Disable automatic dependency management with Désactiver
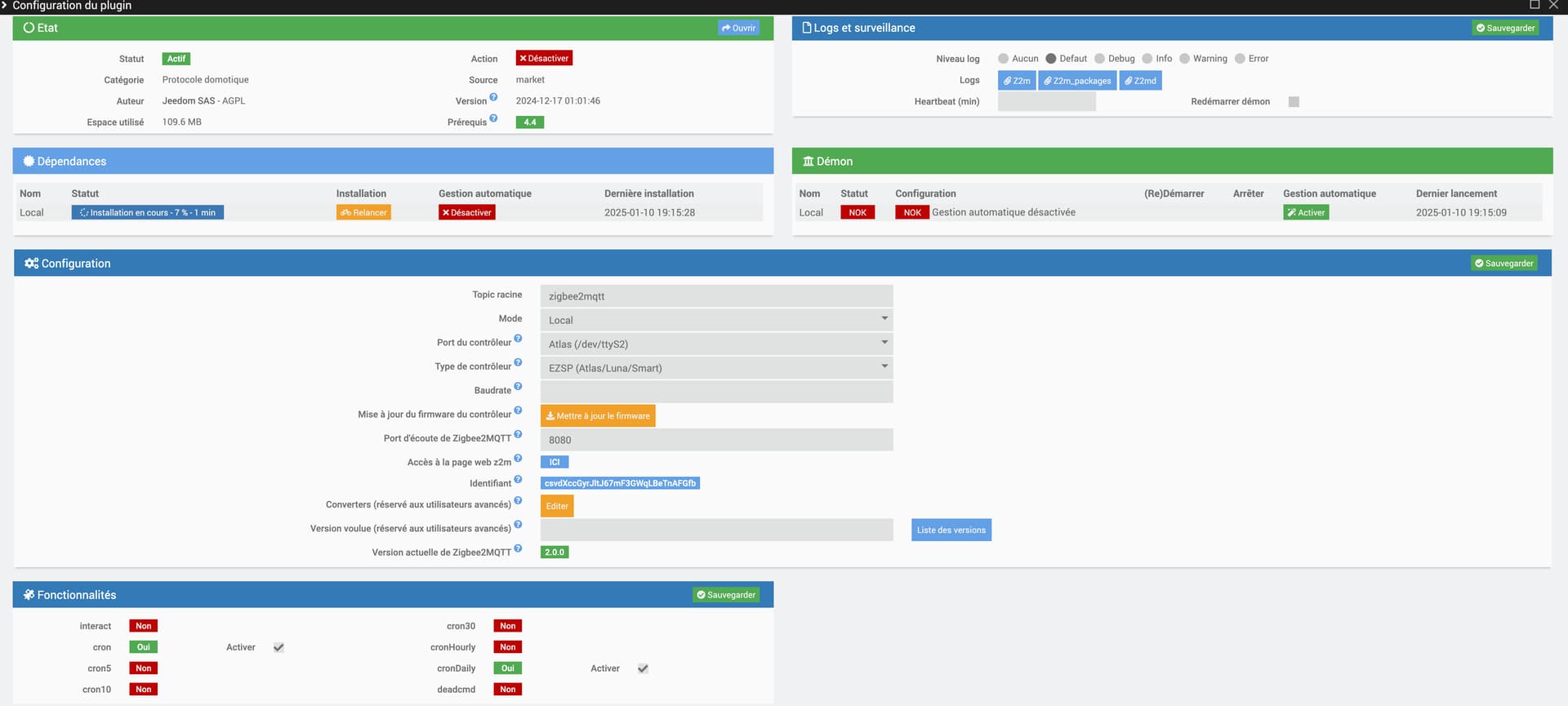This screenshot has width=1568, height=706. (x=467, y=212)
